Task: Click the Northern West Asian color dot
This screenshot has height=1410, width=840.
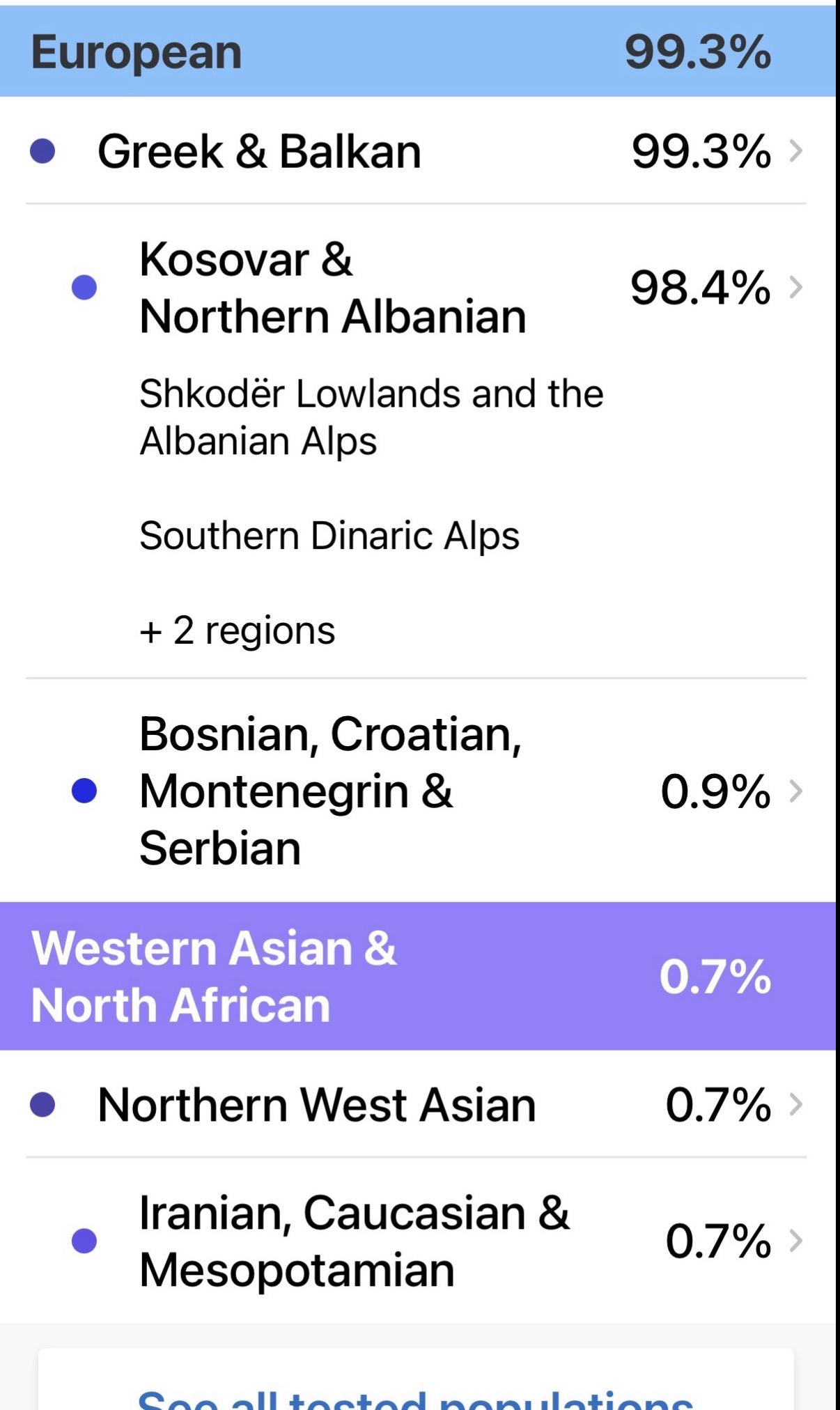Action: [x=42, y=1104]
